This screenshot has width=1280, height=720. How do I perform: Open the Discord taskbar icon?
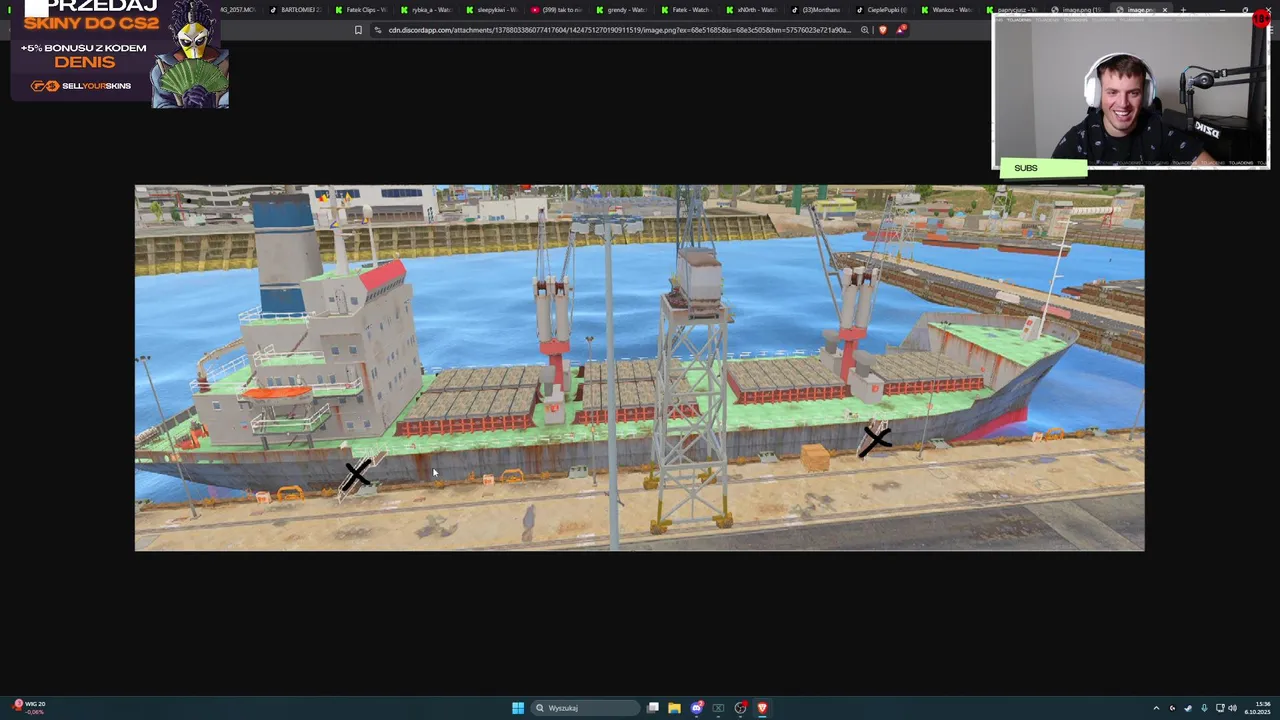pos(696,708)
